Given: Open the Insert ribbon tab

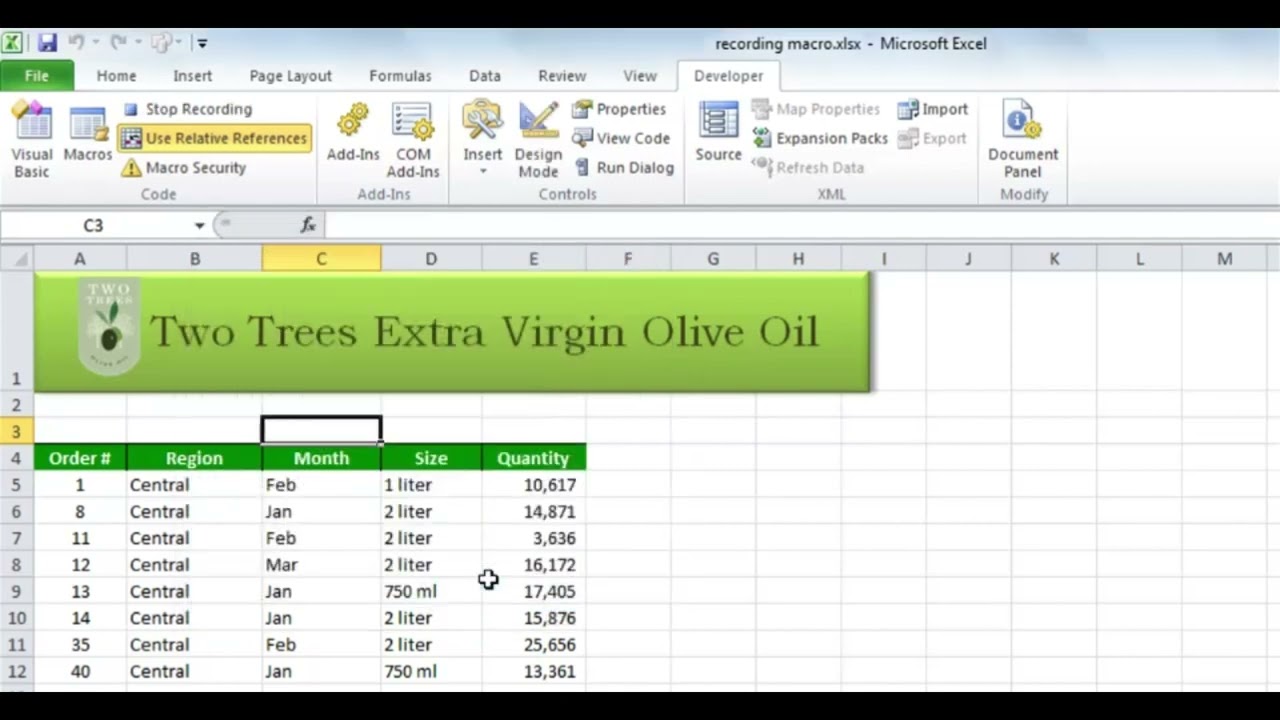Looking at the screenshot, I should [x=192, y=76].
